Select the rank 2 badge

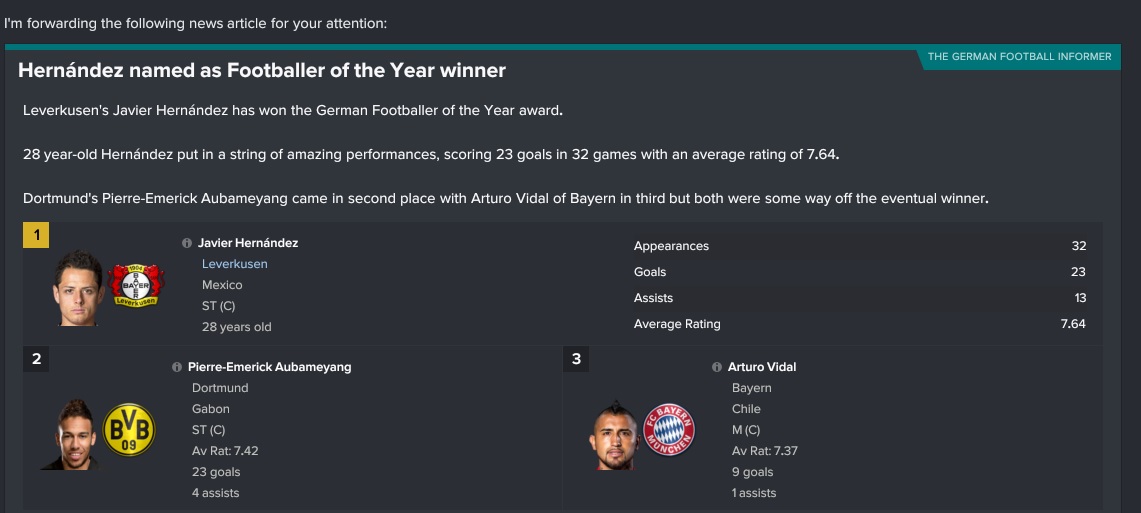click(x=36, y=359)
